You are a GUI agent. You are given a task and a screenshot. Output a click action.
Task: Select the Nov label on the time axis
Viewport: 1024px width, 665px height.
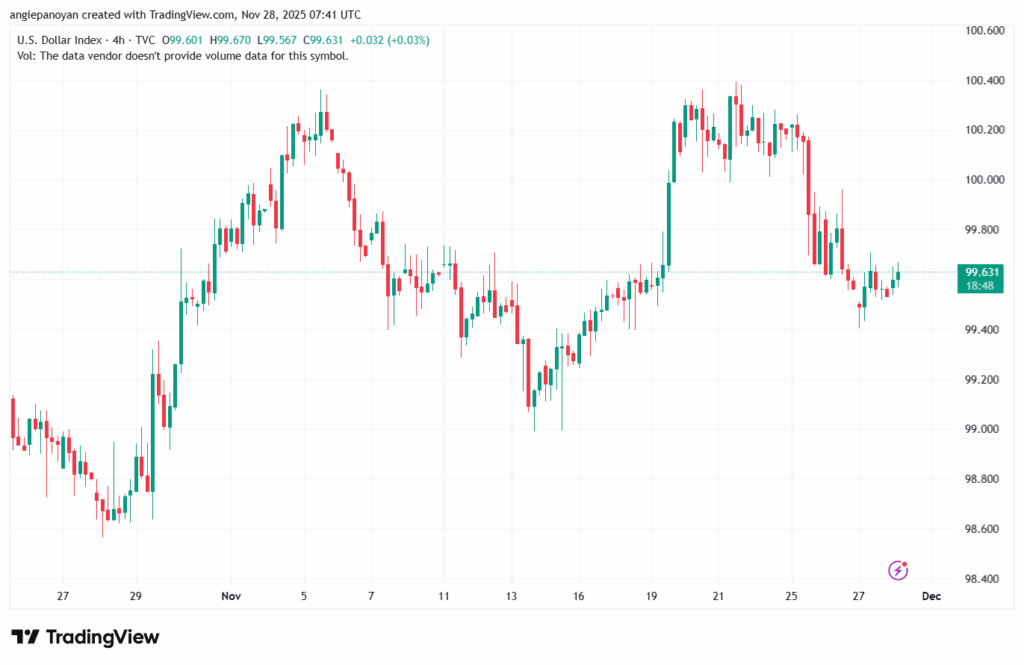(231, 595)
